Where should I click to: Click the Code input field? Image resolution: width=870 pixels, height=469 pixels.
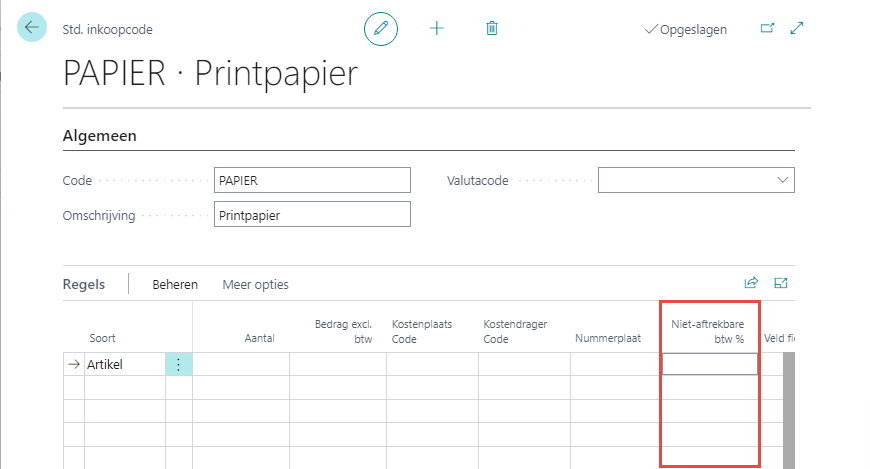(312, 180)
